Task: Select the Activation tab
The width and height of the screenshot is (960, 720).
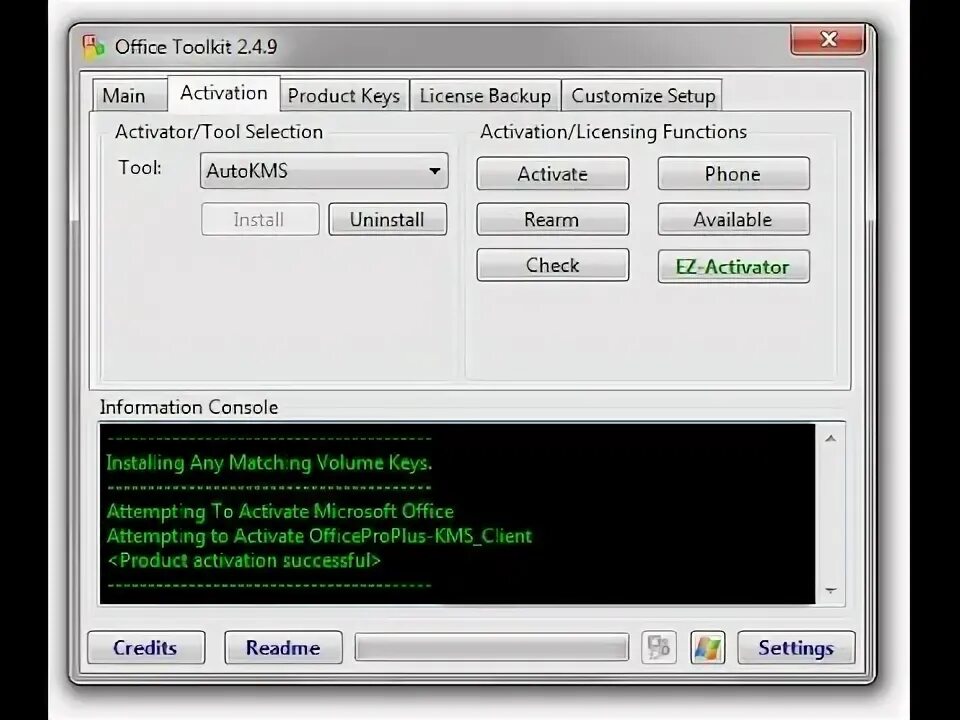Action: (224, 93)
